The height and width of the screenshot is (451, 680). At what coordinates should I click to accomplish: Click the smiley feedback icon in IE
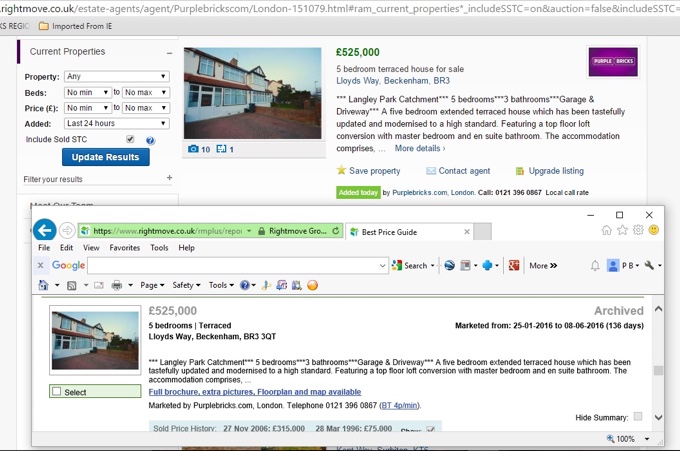(x=654, y=230)
